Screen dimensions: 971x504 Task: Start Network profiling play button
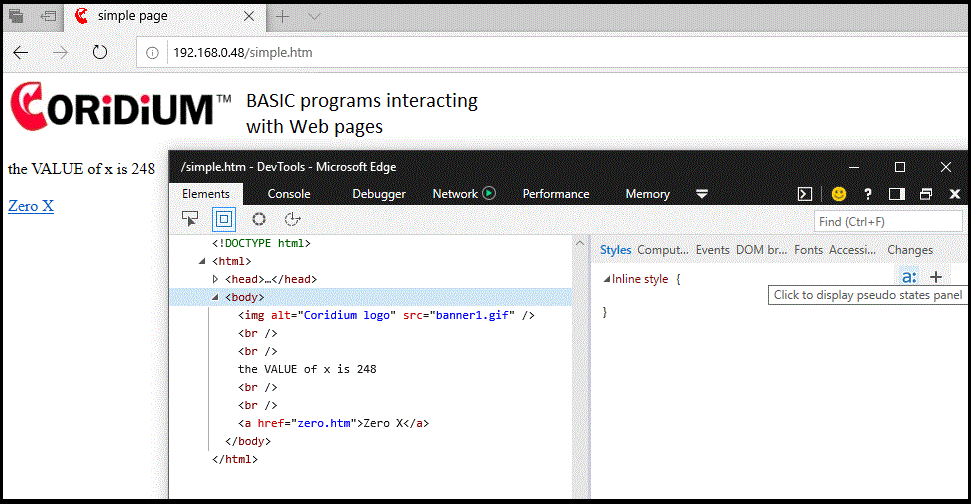click(489, 193)
